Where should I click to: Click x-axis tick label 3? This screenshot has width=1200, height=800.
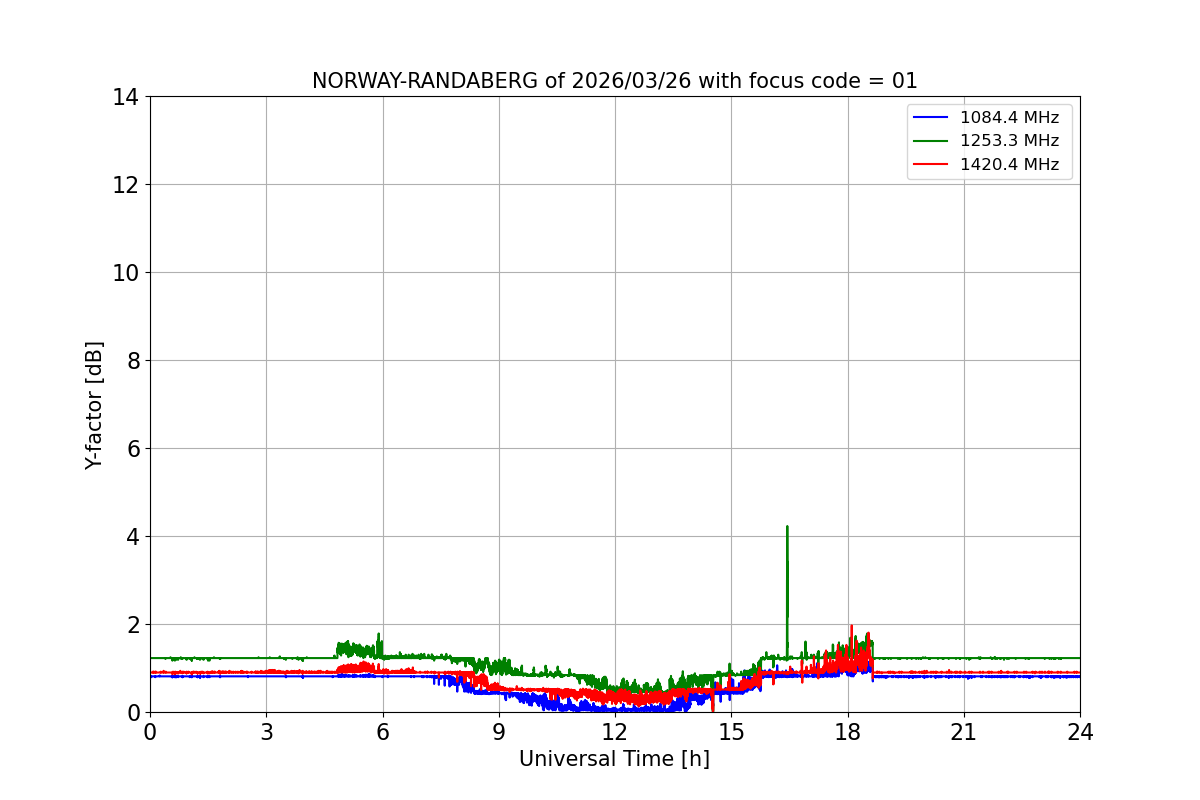(x=266, y=732)
